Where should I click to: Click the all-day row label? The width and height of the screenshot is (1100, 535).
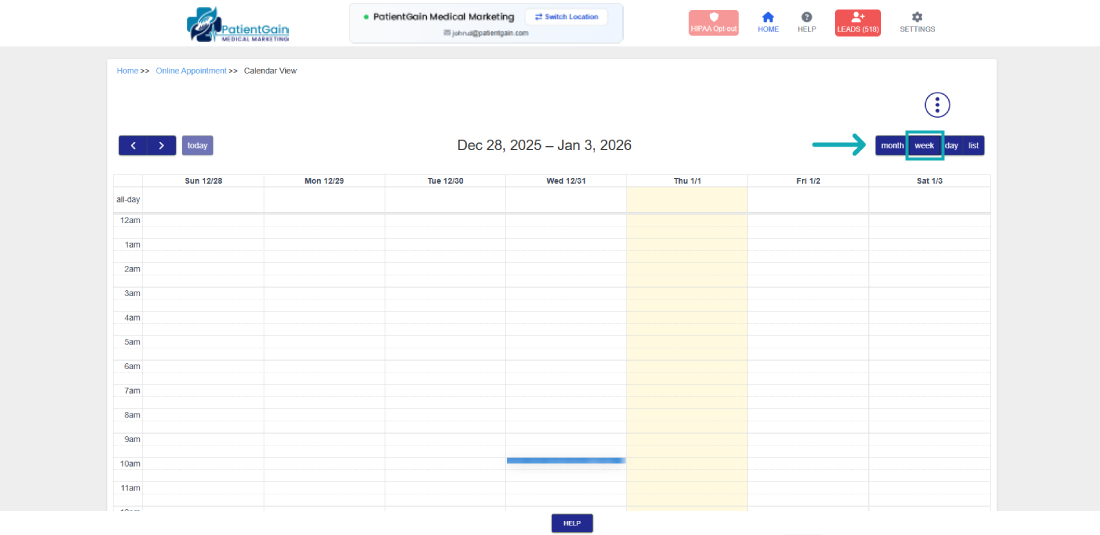click(x=128, y=200)
